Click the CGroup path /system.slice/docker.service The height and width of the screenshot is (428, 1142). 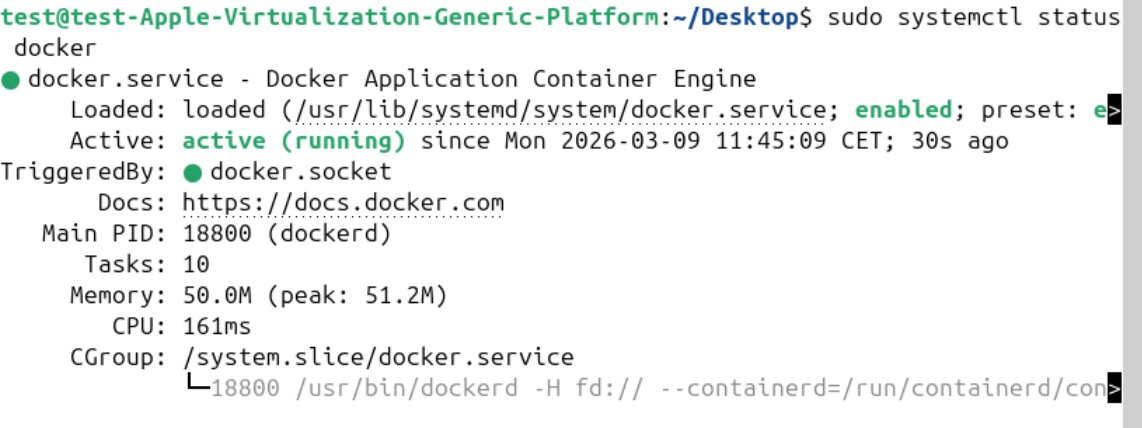pos(378,358)
